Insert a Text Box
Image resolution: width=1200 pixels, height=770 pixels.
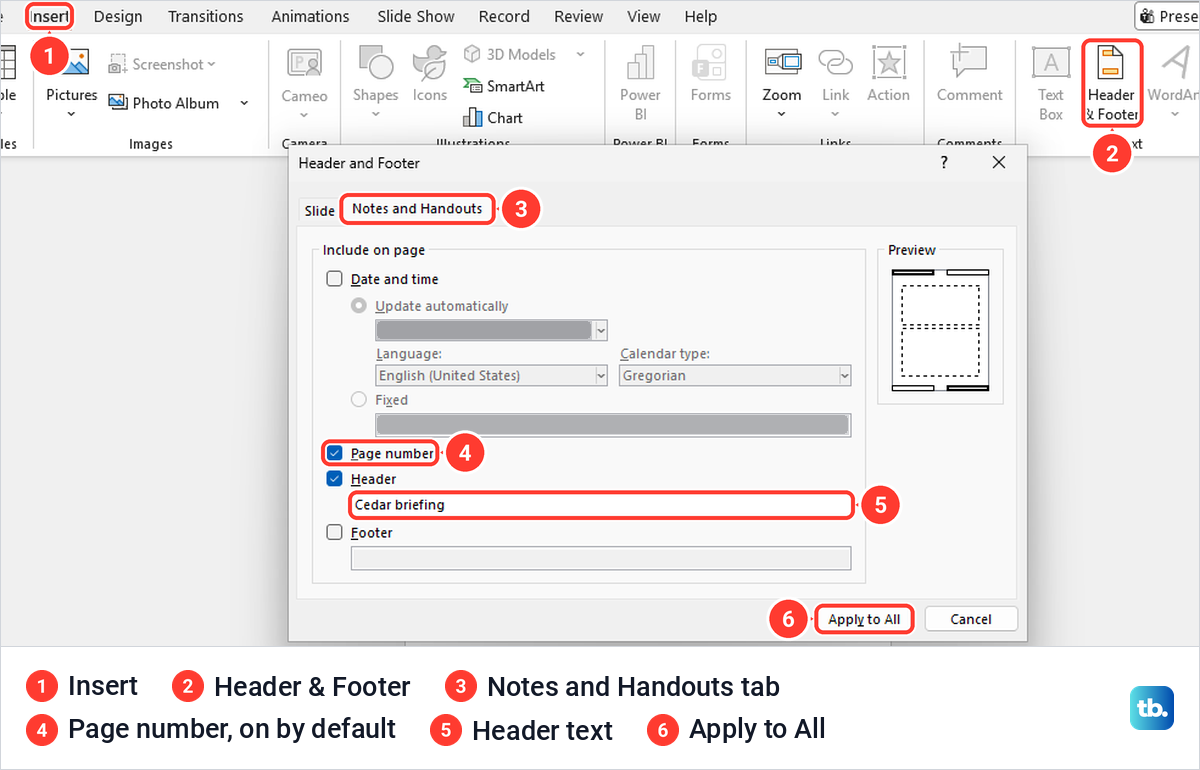(1051, 84)
